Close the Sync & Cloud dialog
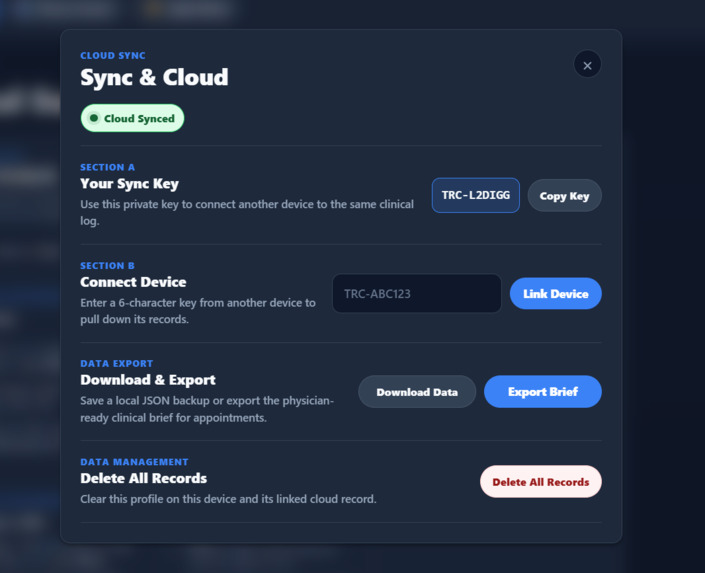 coord(587,65)
